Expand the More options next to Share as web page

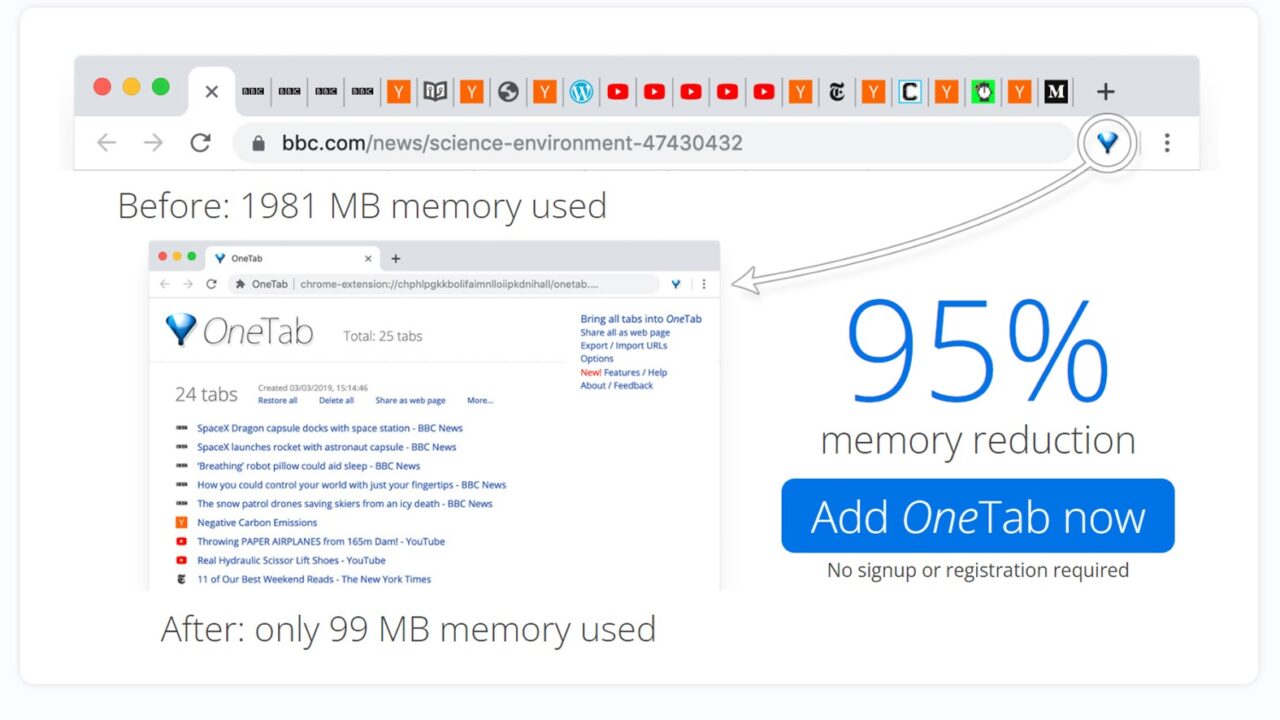(480, 400)
